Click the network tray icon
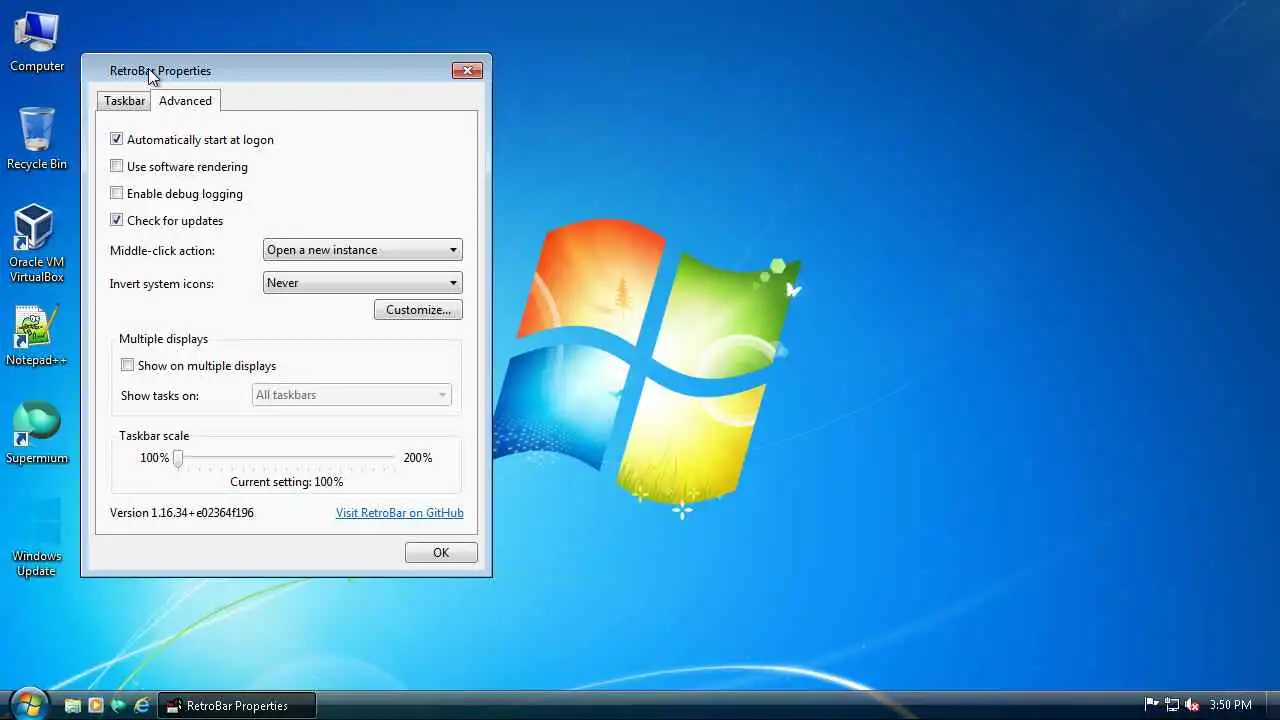 (1172, 705)
